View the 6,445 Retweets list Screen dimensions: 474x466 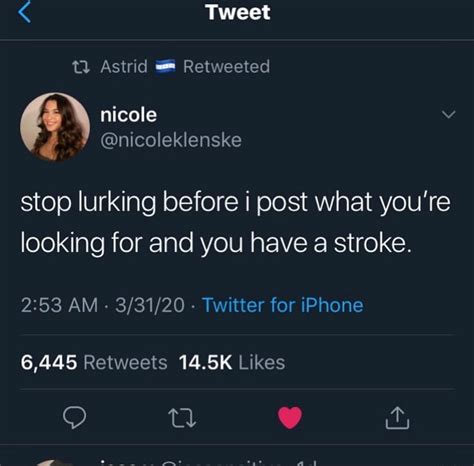tap(94, 362)
